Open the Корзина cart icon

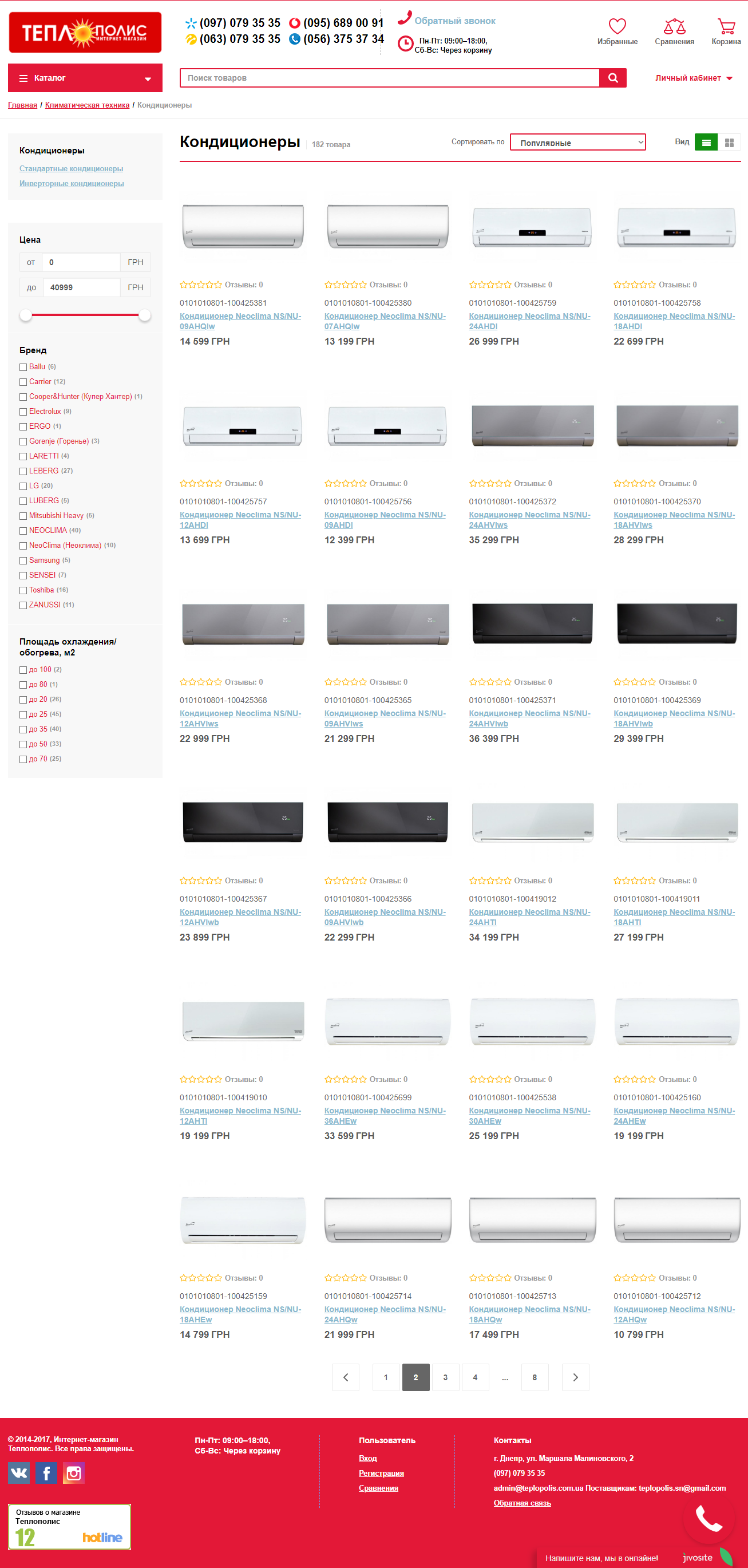pyautogui.click(x=726, y=26)
